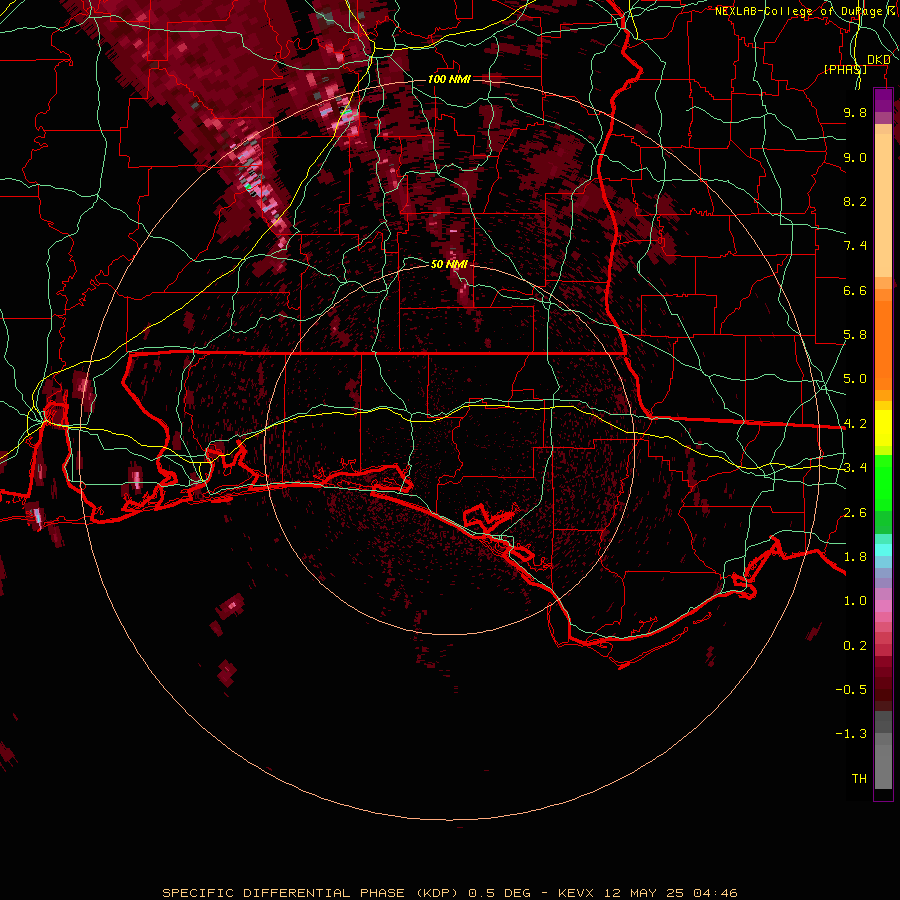Select the 8.2 scale label
Viewport: 900px width, 900px height.
pyautogui.click(x=855, y=201)
